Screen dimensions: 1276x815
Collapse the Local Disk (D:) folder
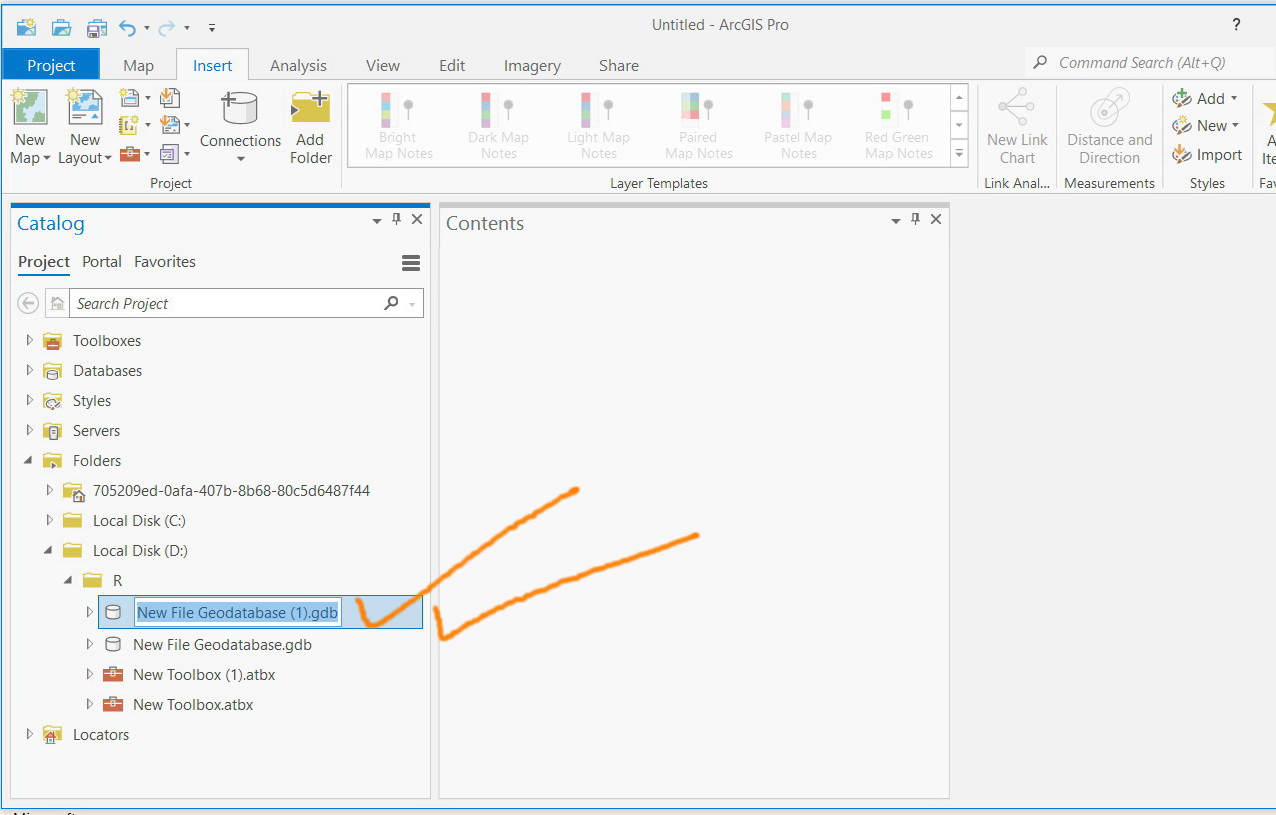pos(49,551)
